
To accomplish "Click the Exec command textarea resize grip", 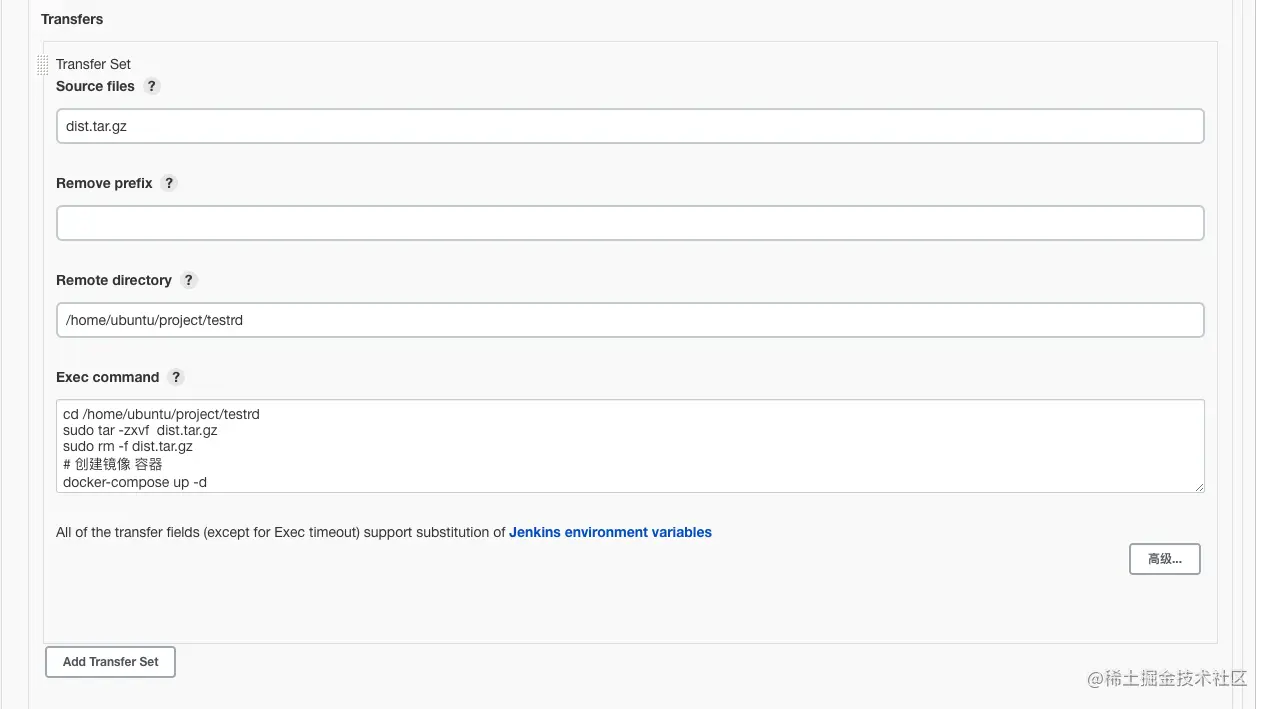I will [x=1198, y=486].
